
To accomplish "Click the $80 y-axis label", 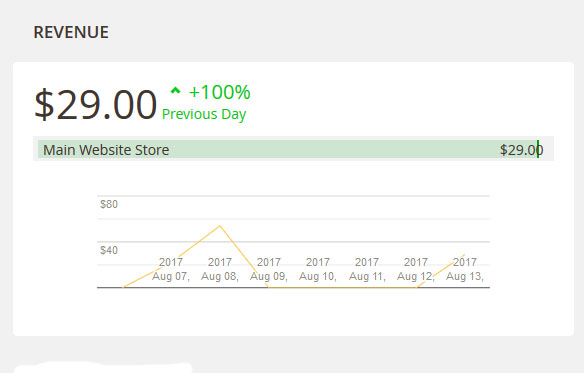I will [109, 204].
